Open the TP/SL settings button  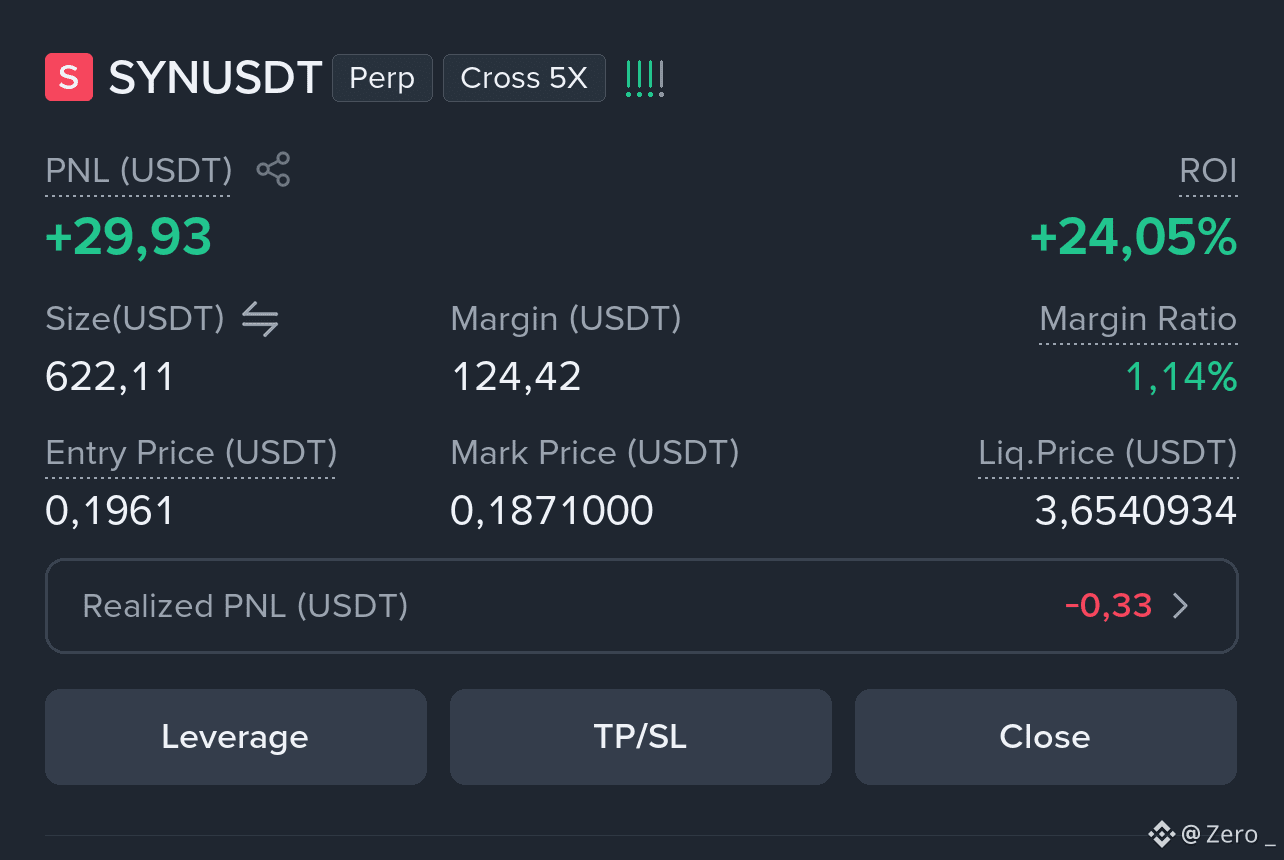(x=641, y=737)
